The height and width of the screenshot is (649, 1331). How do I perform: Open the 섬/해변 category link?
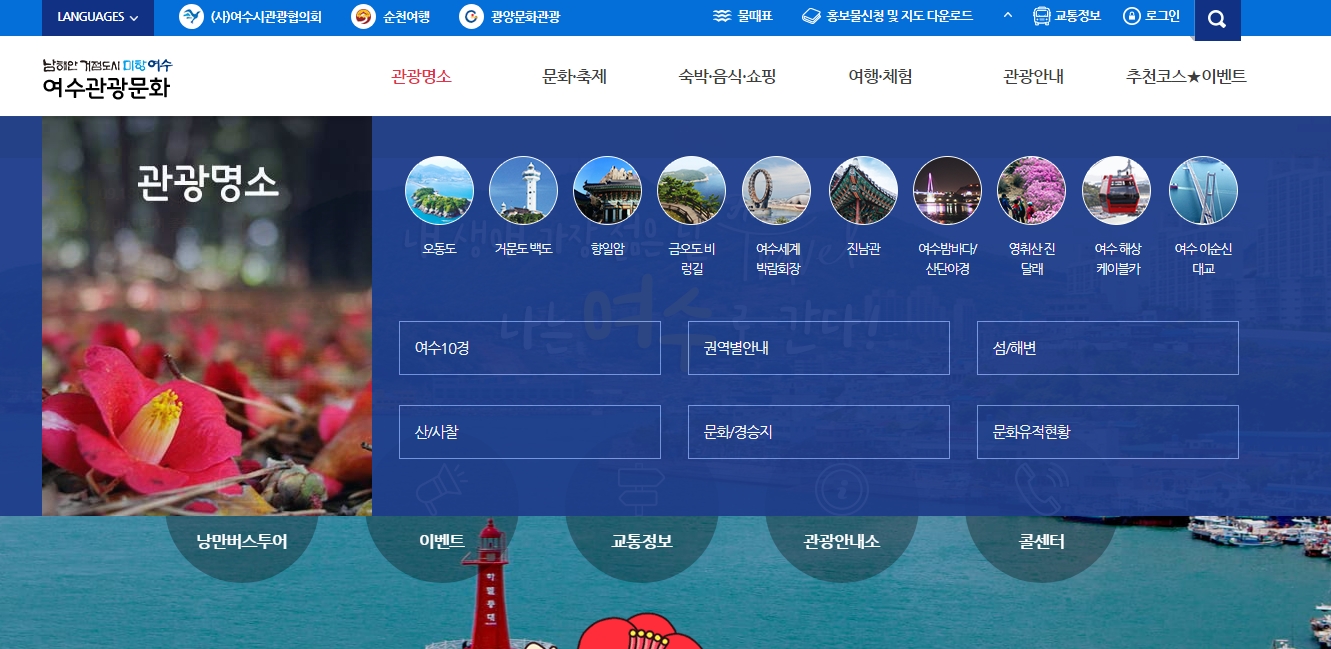click(x=1107, y=347)
